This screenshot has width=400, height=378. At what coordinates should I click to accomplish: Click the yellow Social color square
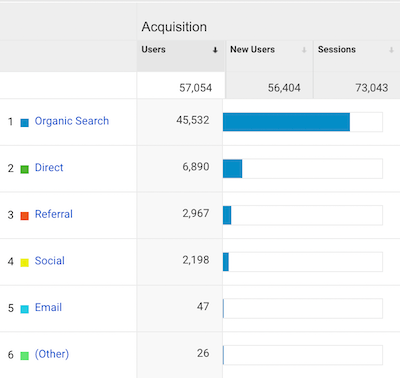coord(25,263)
